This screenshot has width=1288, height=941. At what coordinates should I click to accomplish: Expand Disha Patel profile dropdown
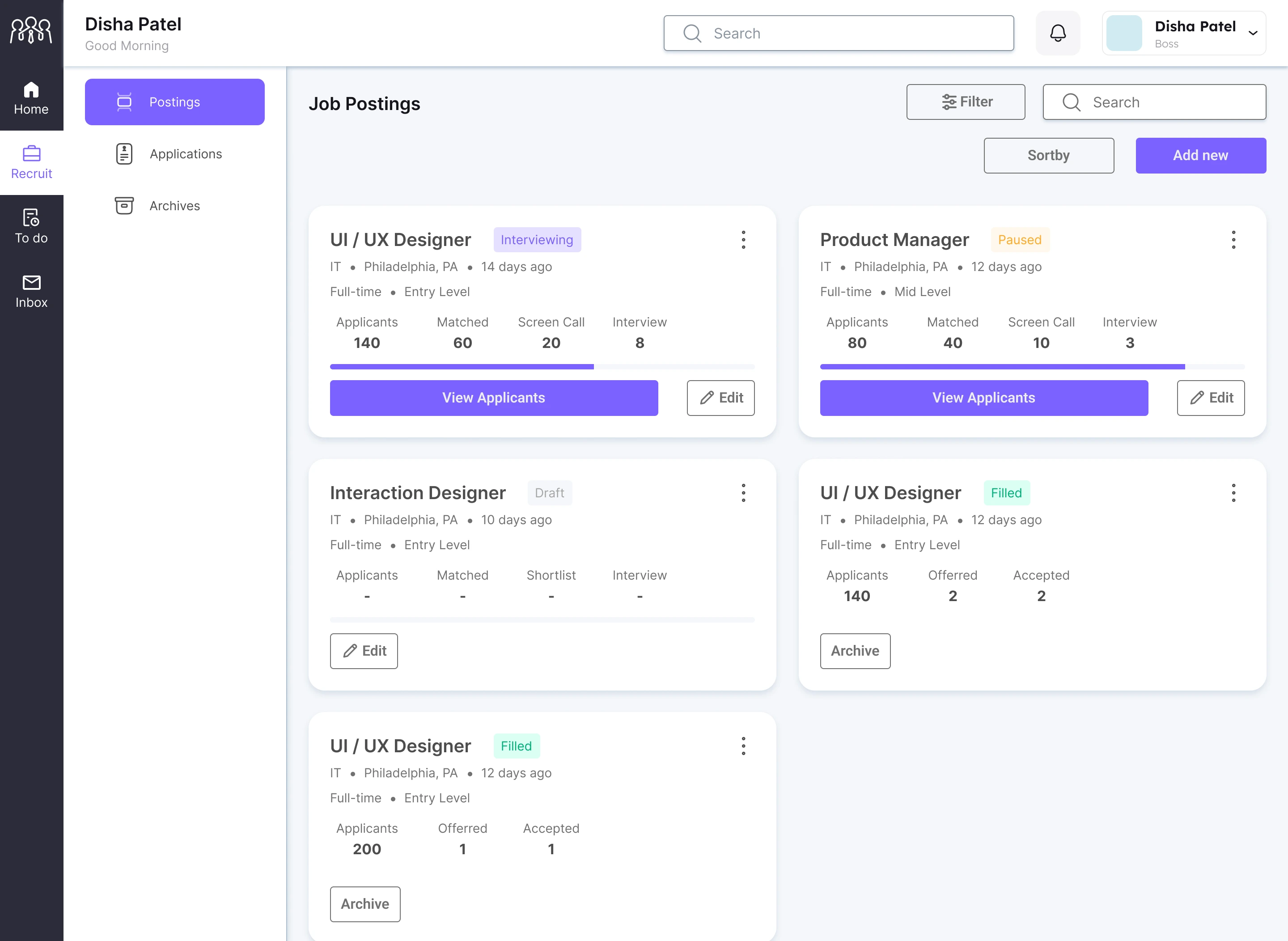(x=1253, y=33)
